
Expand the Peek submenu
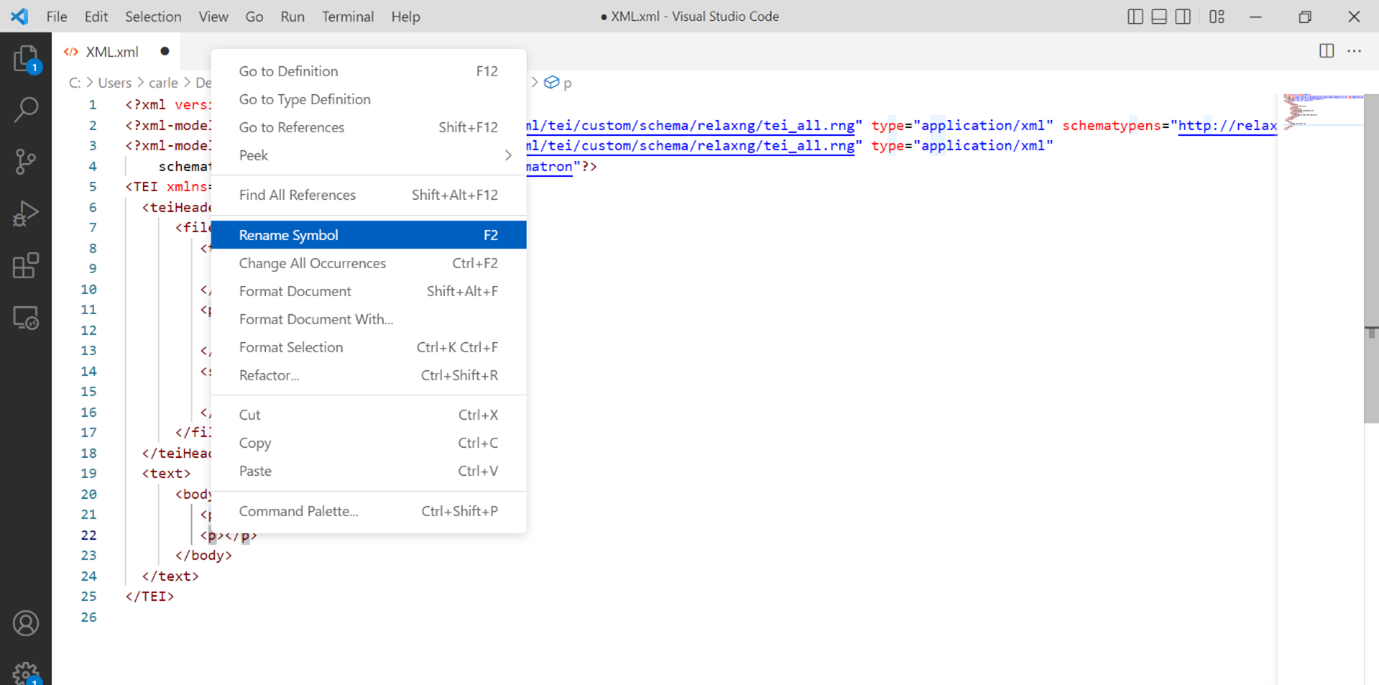click(368, 155)
